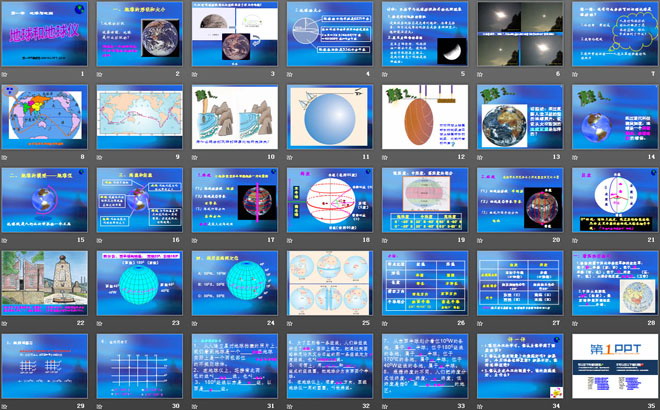
Task: Click the animation star icon under slide 18
Action: (290, 240)
